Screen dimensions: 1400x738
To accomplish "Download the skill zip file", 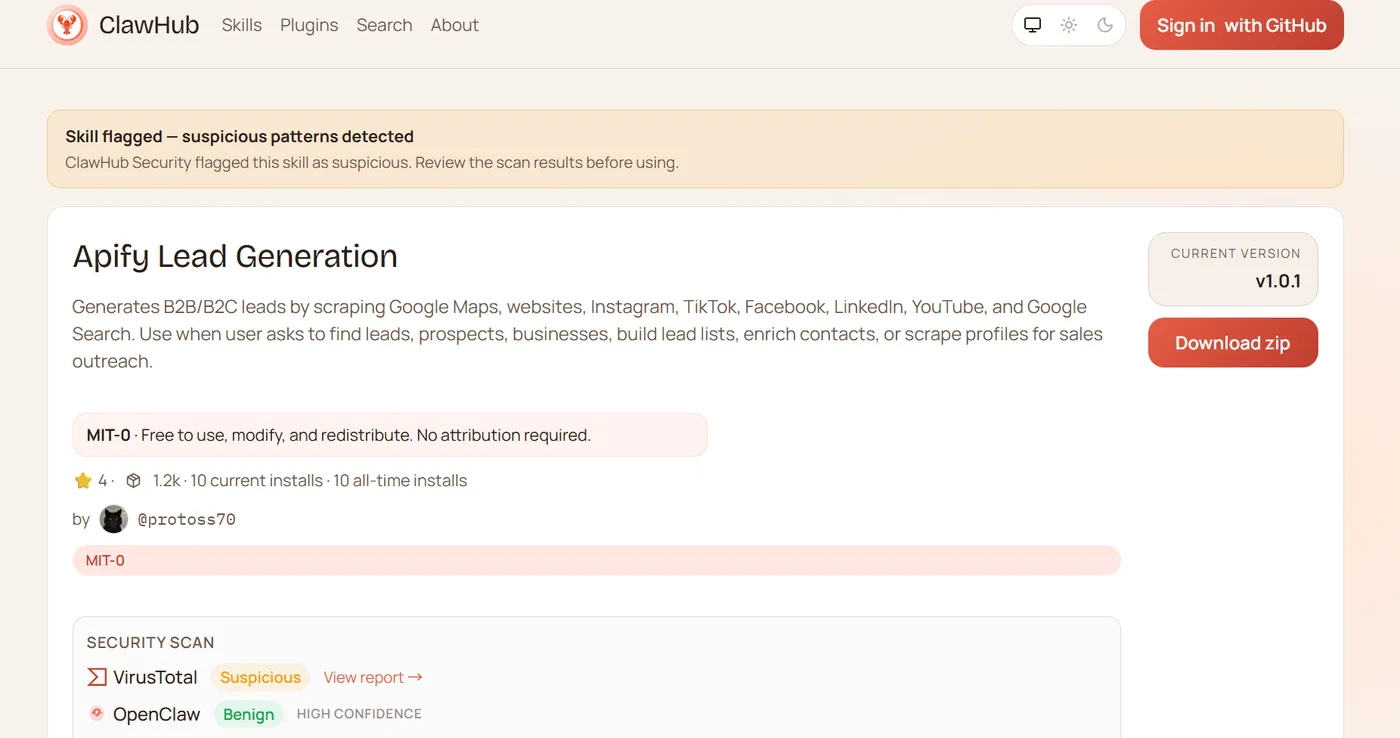I will pos(1232,343).
